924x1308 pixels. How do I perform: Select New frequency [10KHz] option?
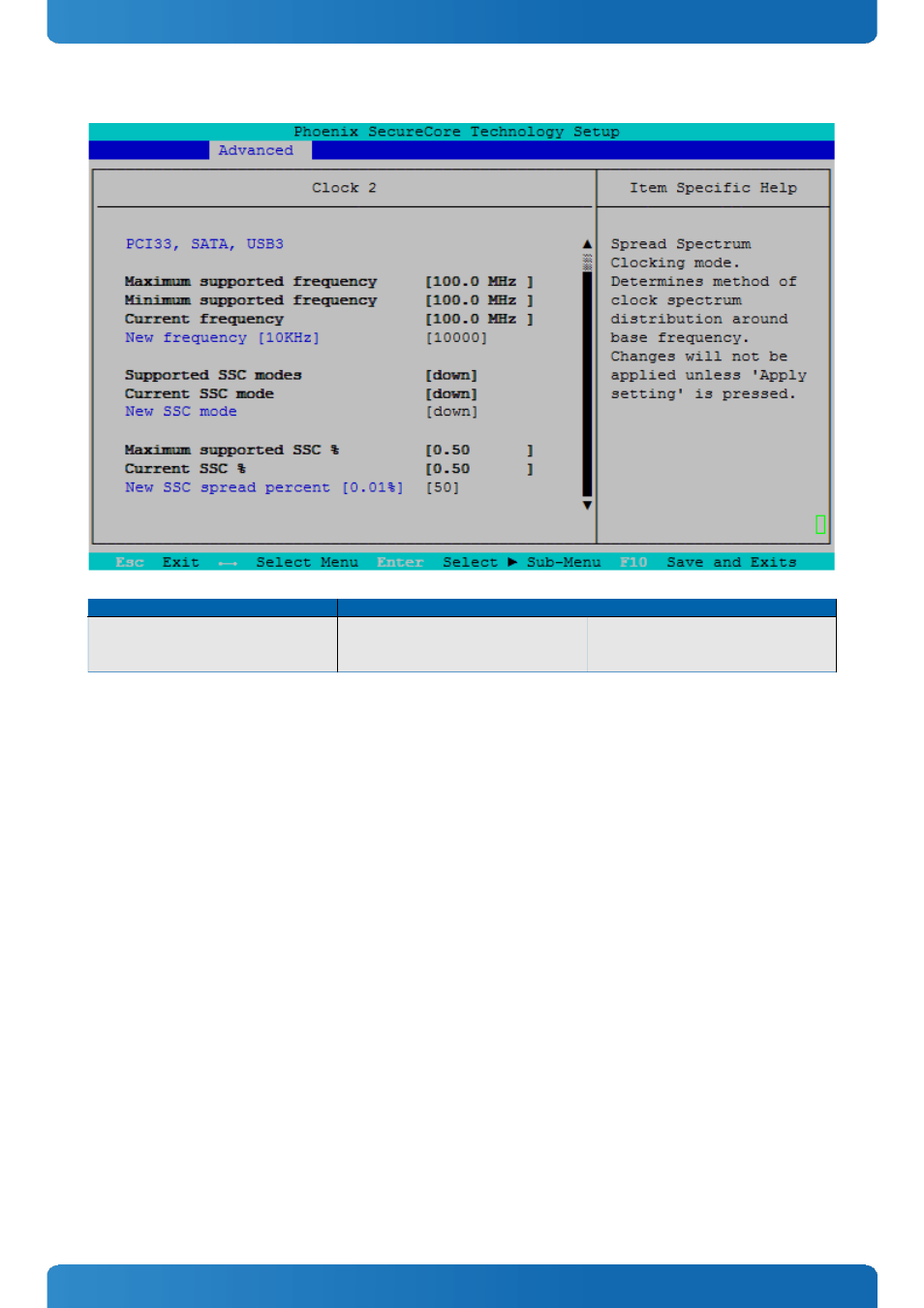222,337
